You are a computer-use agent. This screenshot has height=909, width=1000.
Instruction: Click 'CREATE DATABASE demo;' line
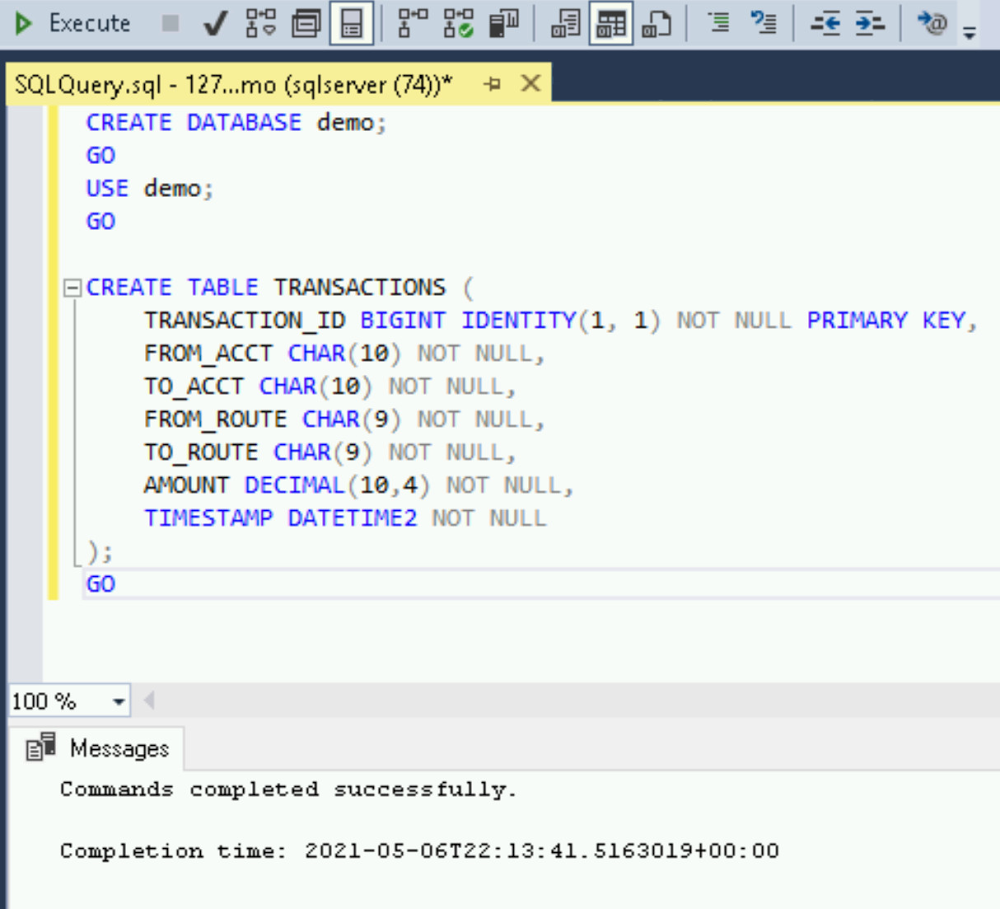236,122
